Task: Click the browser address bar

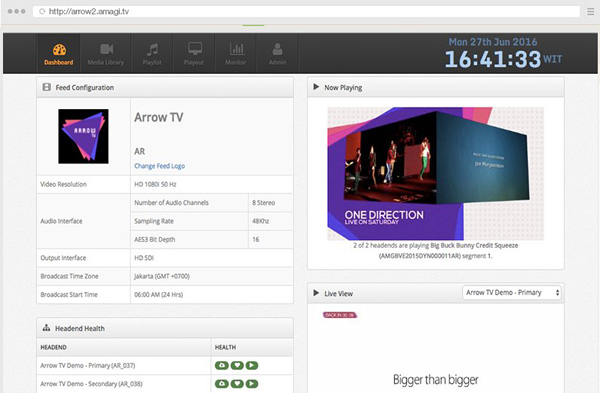Action: pos(307,11)
